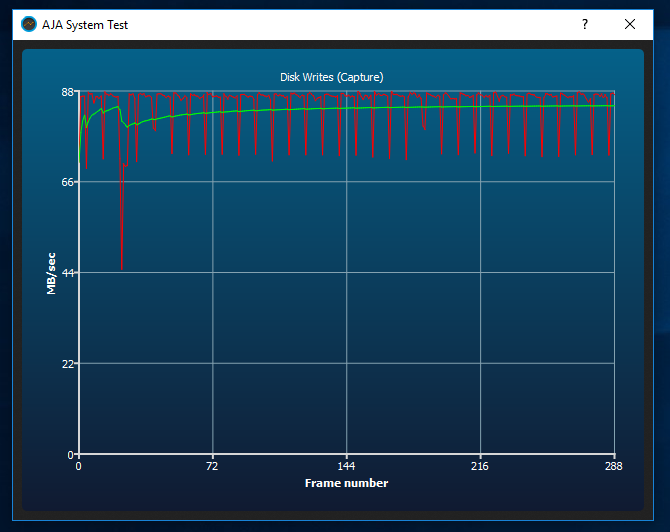Click the 72 label on frame axis
670x532 pixels.
pos(212,466)
